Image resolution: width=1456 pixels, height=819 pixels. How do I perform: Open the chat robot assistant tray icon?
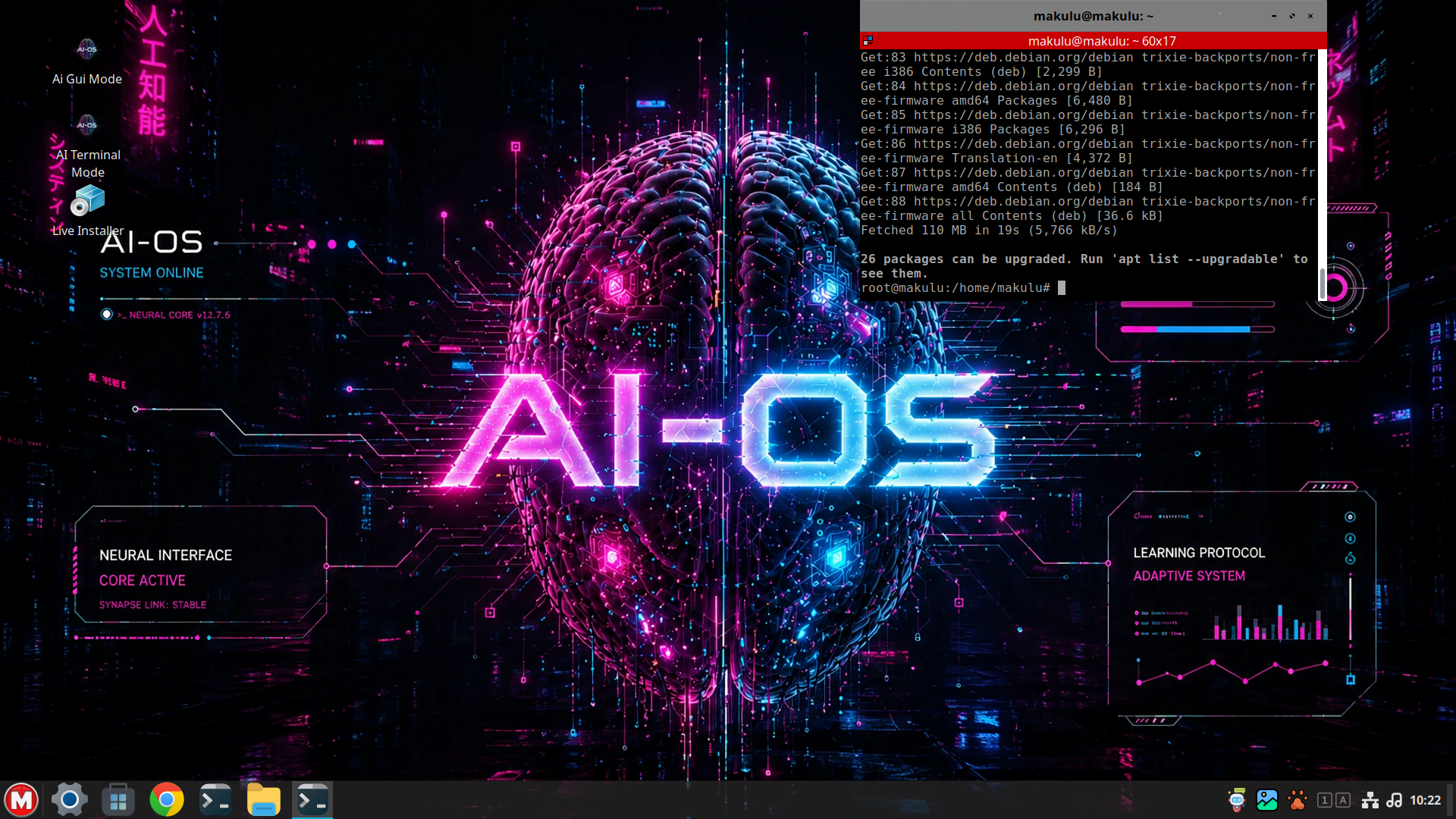point(1237,800)
